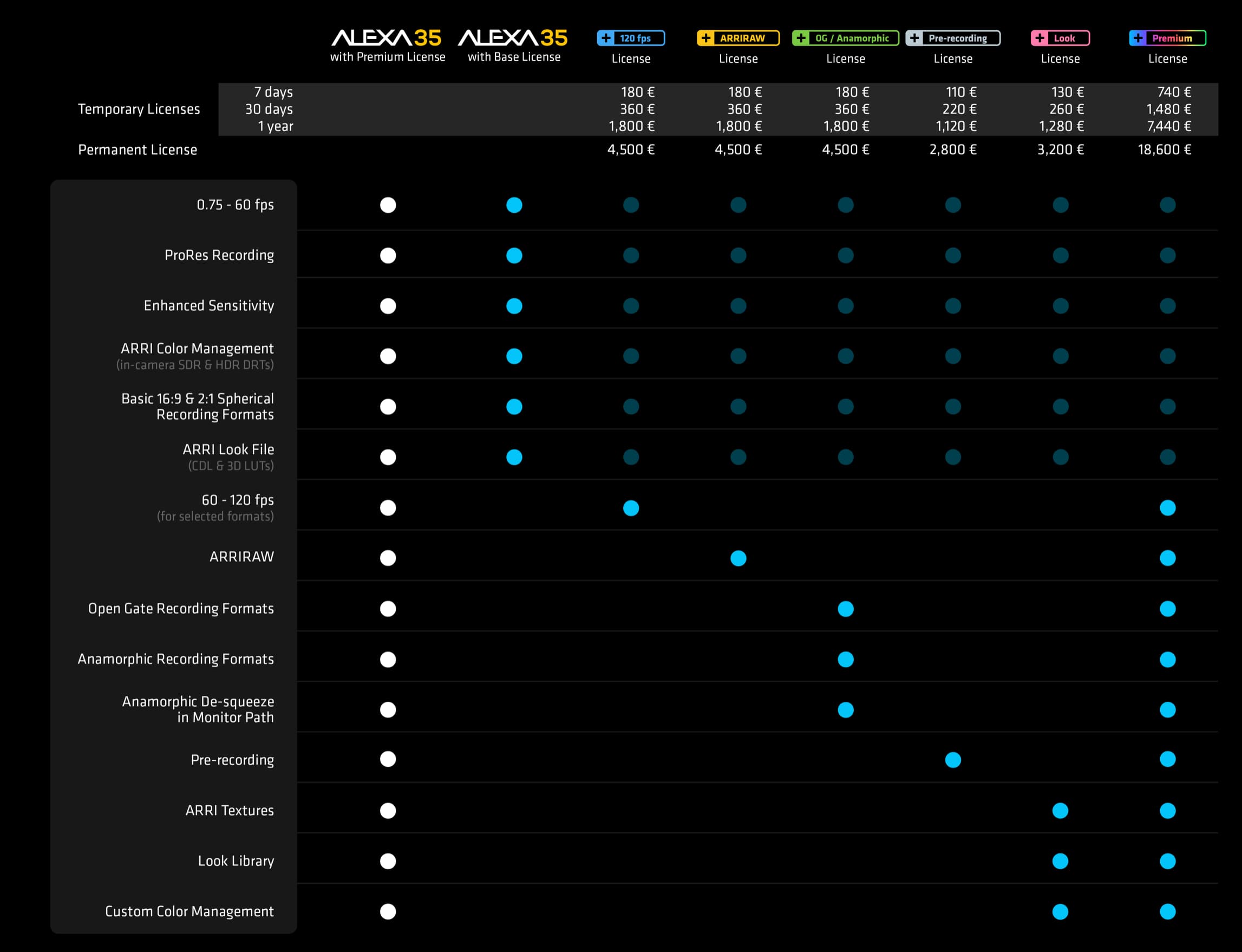Click the ProRes Recording feature label

[x=219, y=255]
